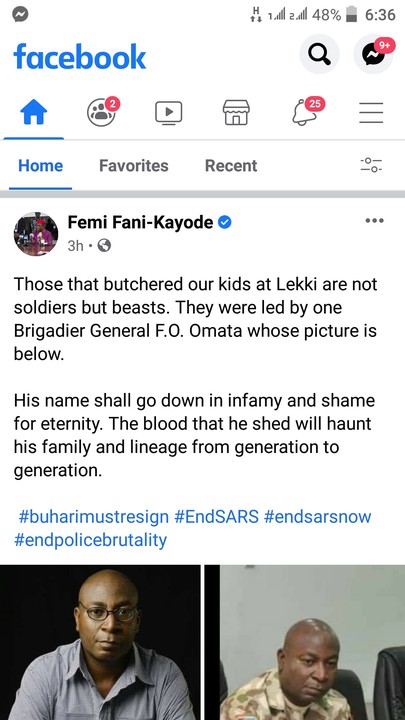Open Femi Fani-Kayode profile name
This screenshot has width=405, height=720.
pos(141,223)
